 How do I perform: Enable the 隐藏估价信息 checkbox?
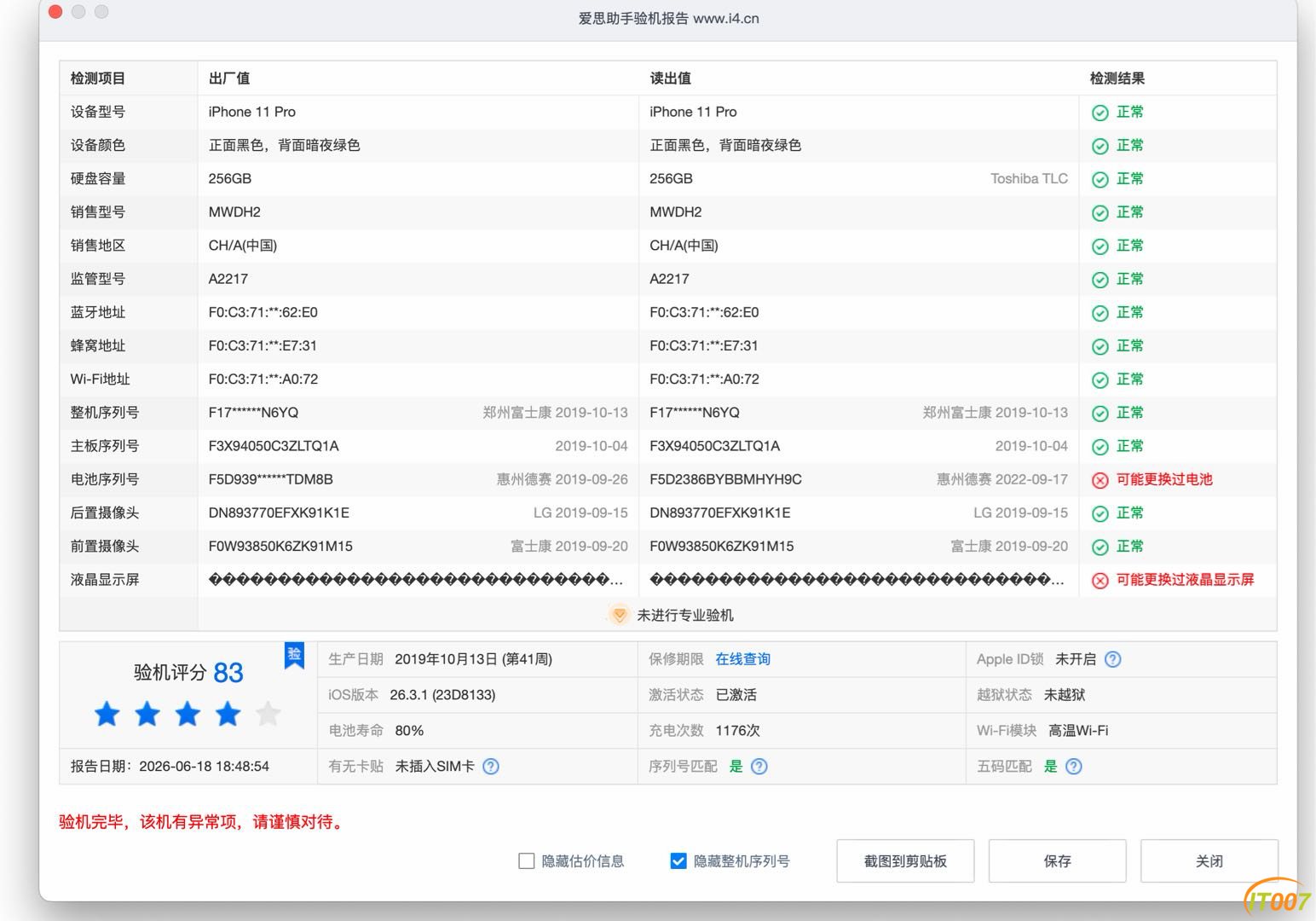tap(527, 861)
